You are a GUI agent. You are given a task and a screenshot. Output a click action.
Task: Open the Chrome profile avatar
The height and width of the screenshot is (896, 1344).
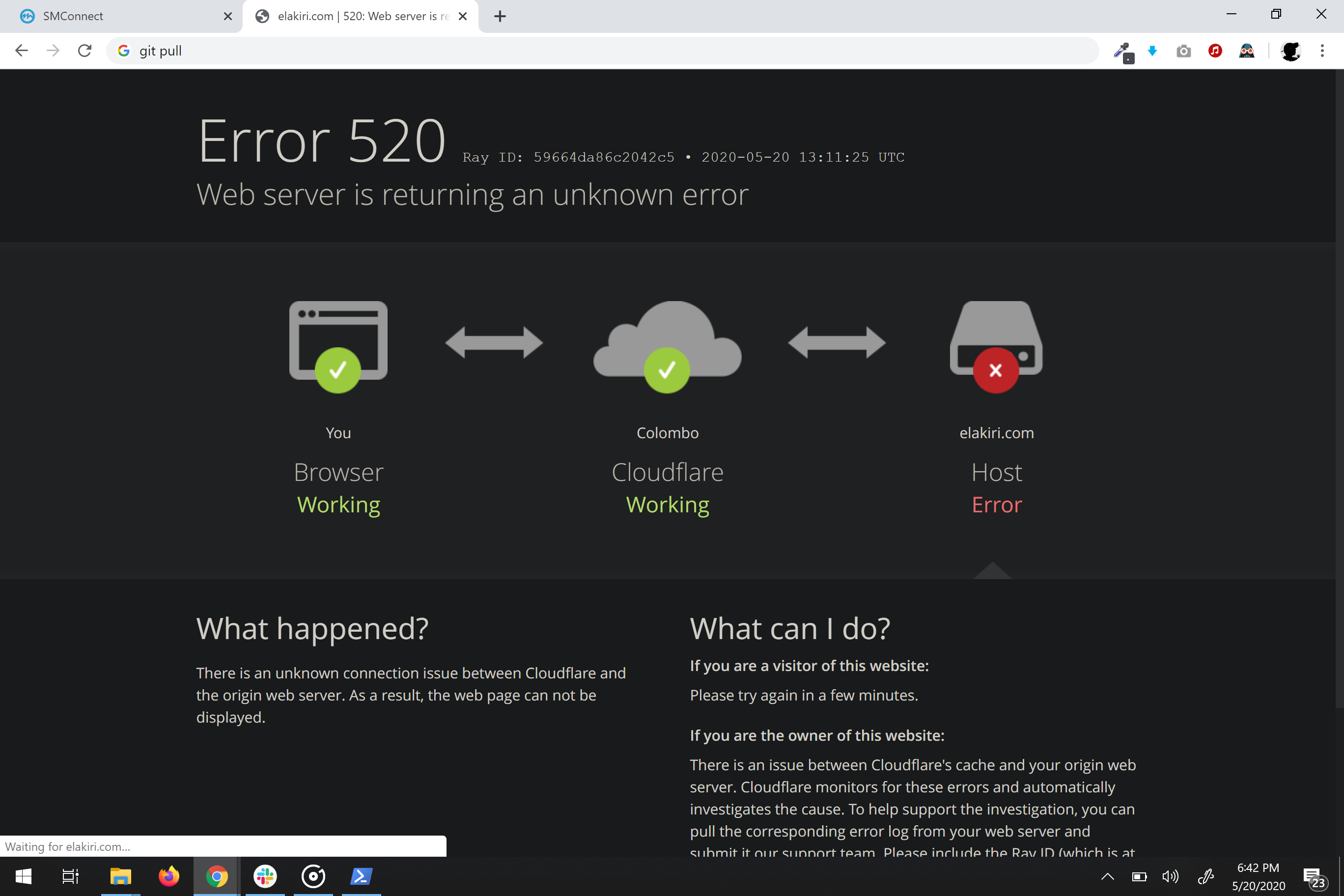coord(1291,51)
